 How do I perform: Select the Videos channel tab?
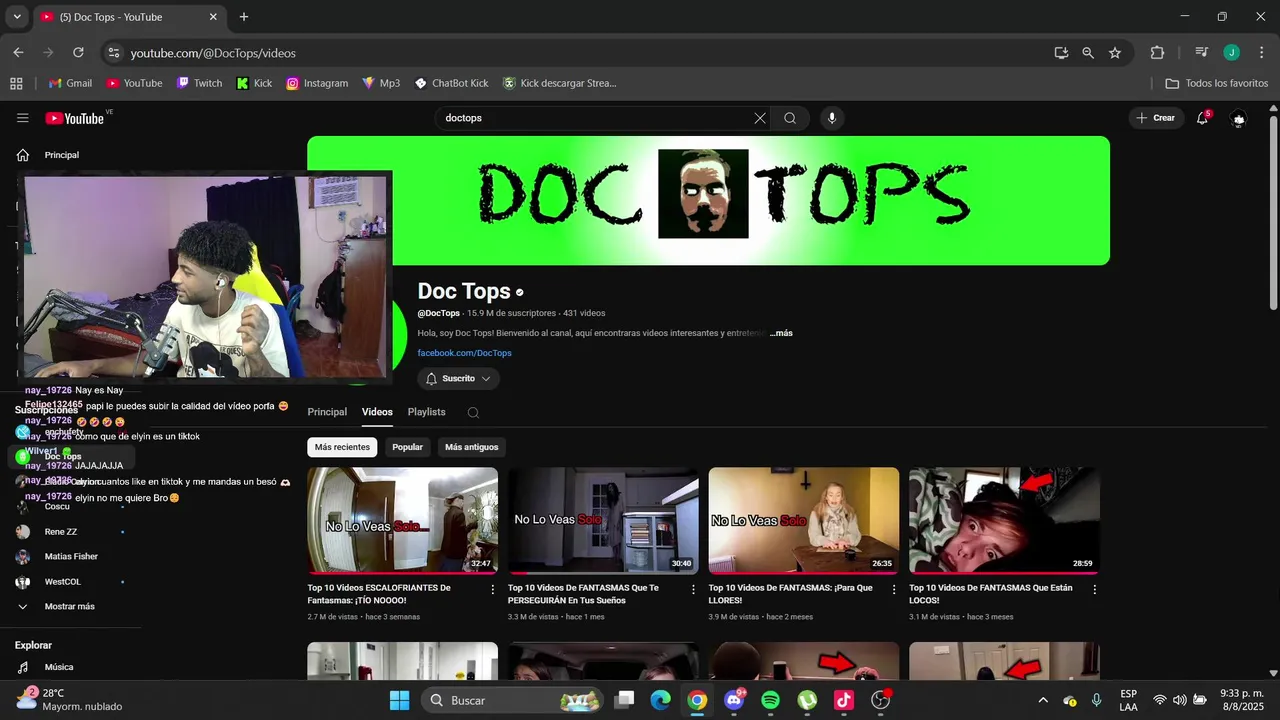click(x=377, y=412)
